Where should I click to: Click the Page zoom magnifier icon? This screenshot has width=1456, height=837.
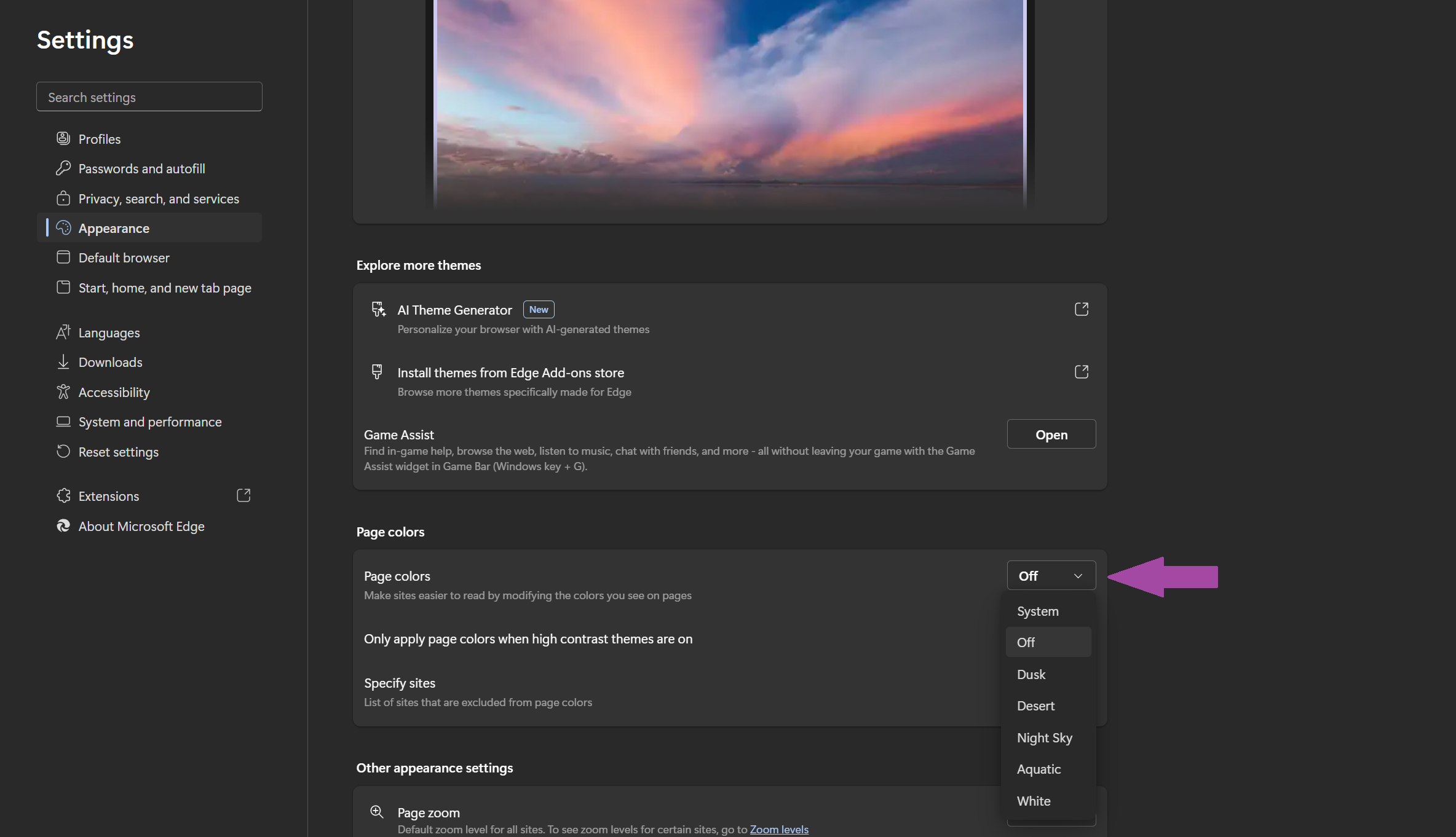pyautogui.click(x=377, y=812)
